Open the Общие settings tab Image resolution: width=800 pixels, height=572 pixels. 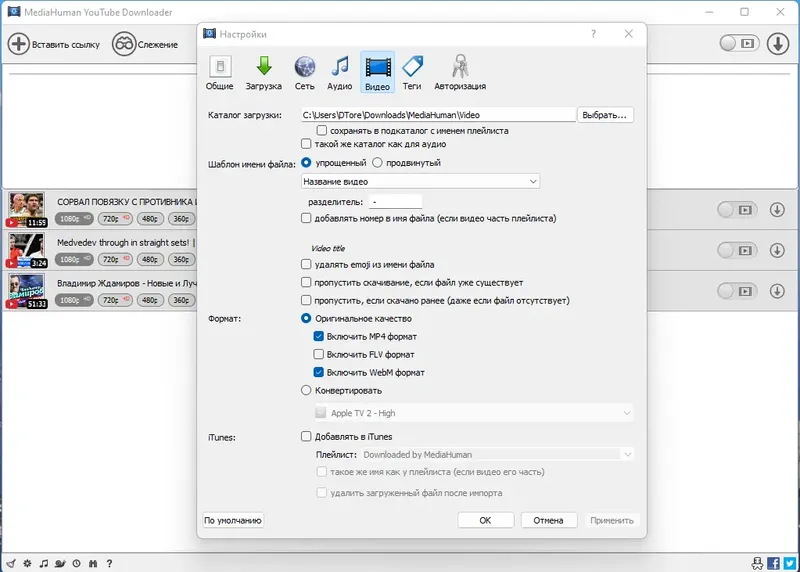(219, 72)
